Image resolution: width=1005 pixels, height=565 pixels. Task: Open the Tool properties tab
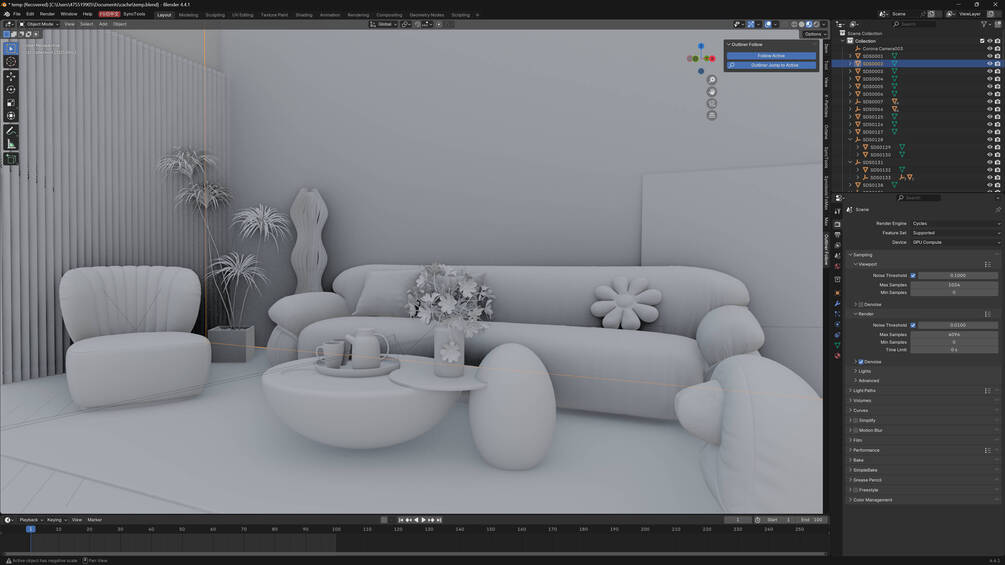tap(837, 211)
